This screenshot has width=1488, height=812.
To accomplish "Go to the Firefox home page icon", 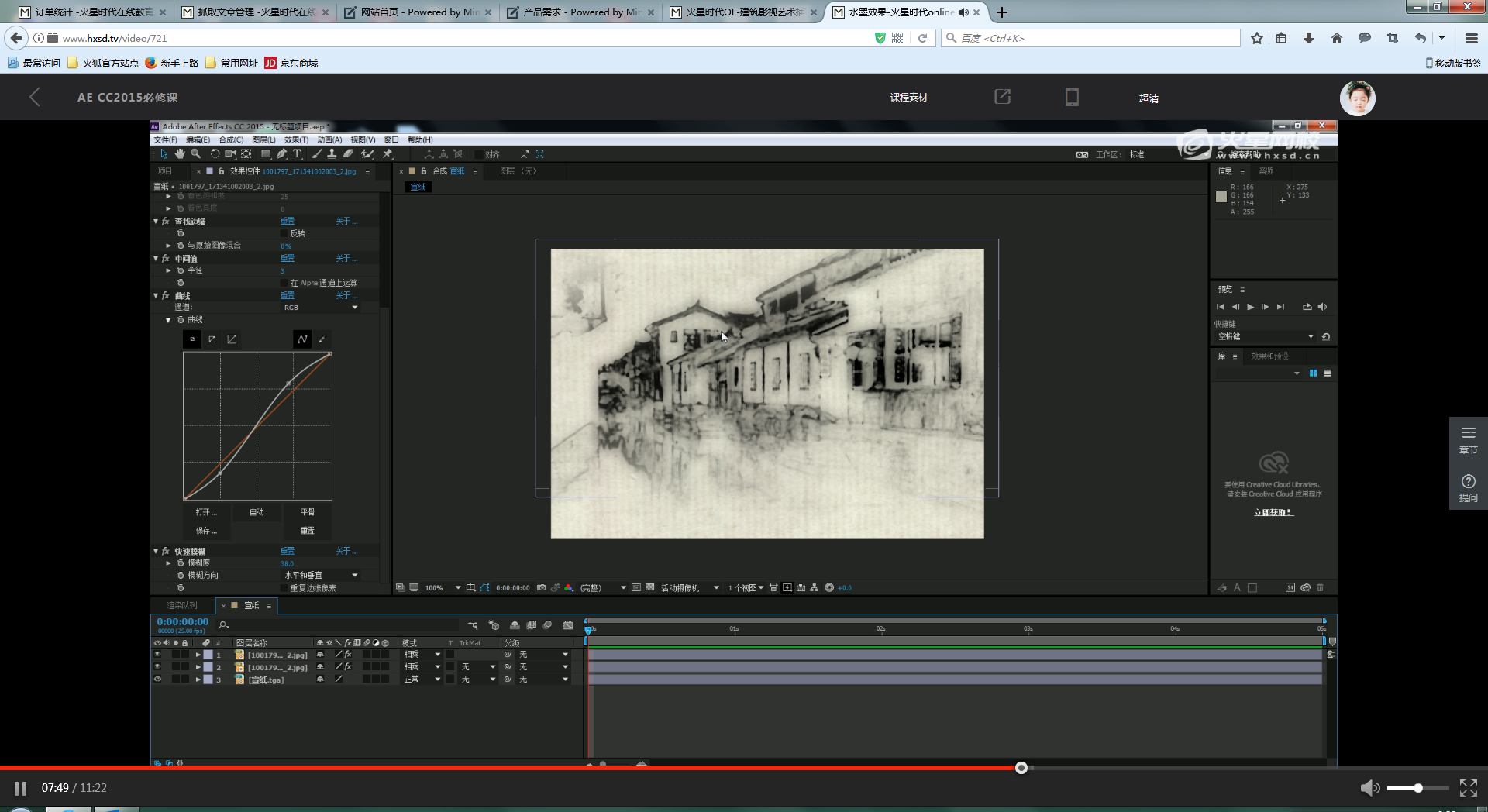I will click(x=1337, y=38).
